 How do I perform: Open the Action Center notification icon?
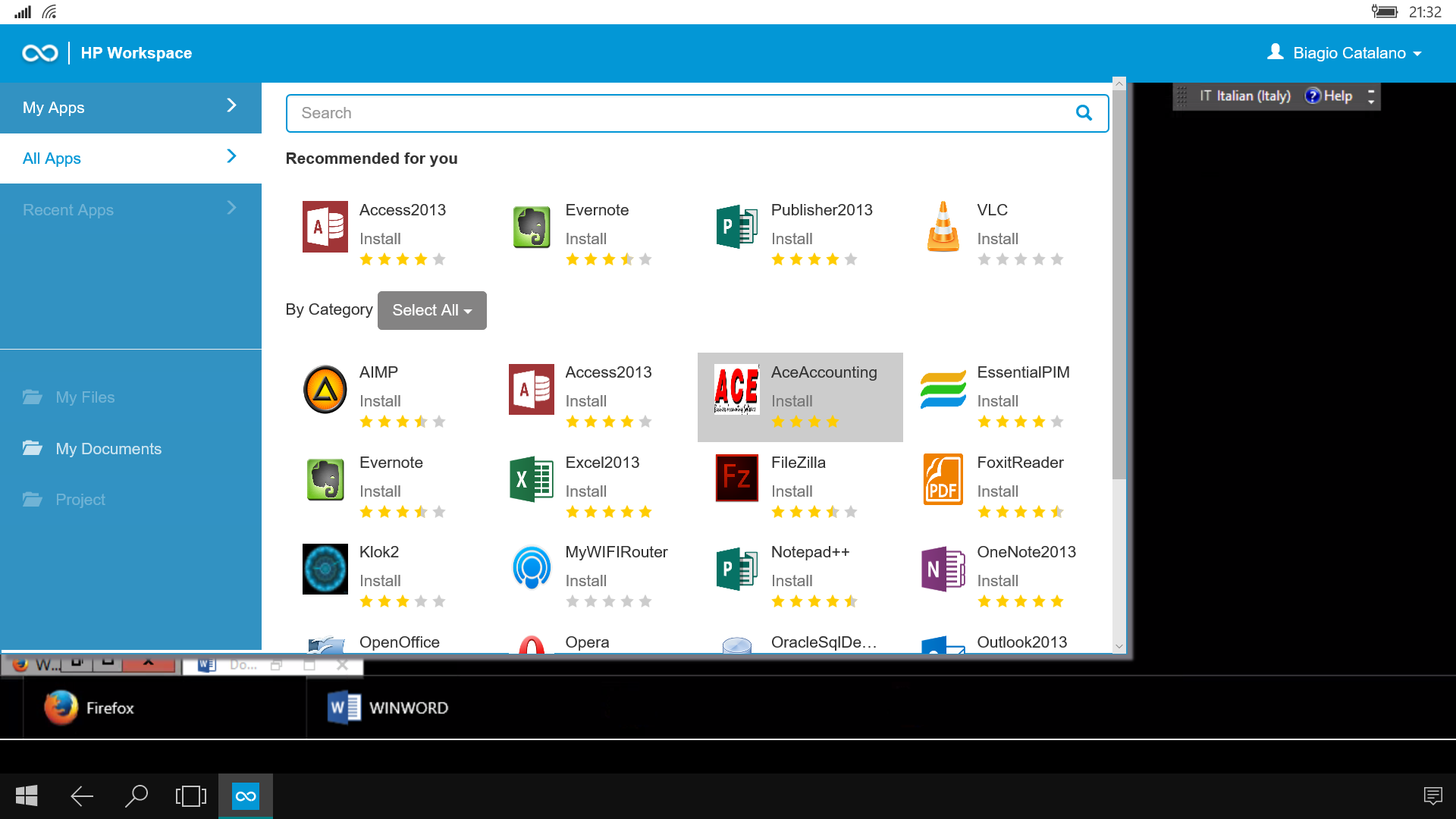coord(1432,795)
